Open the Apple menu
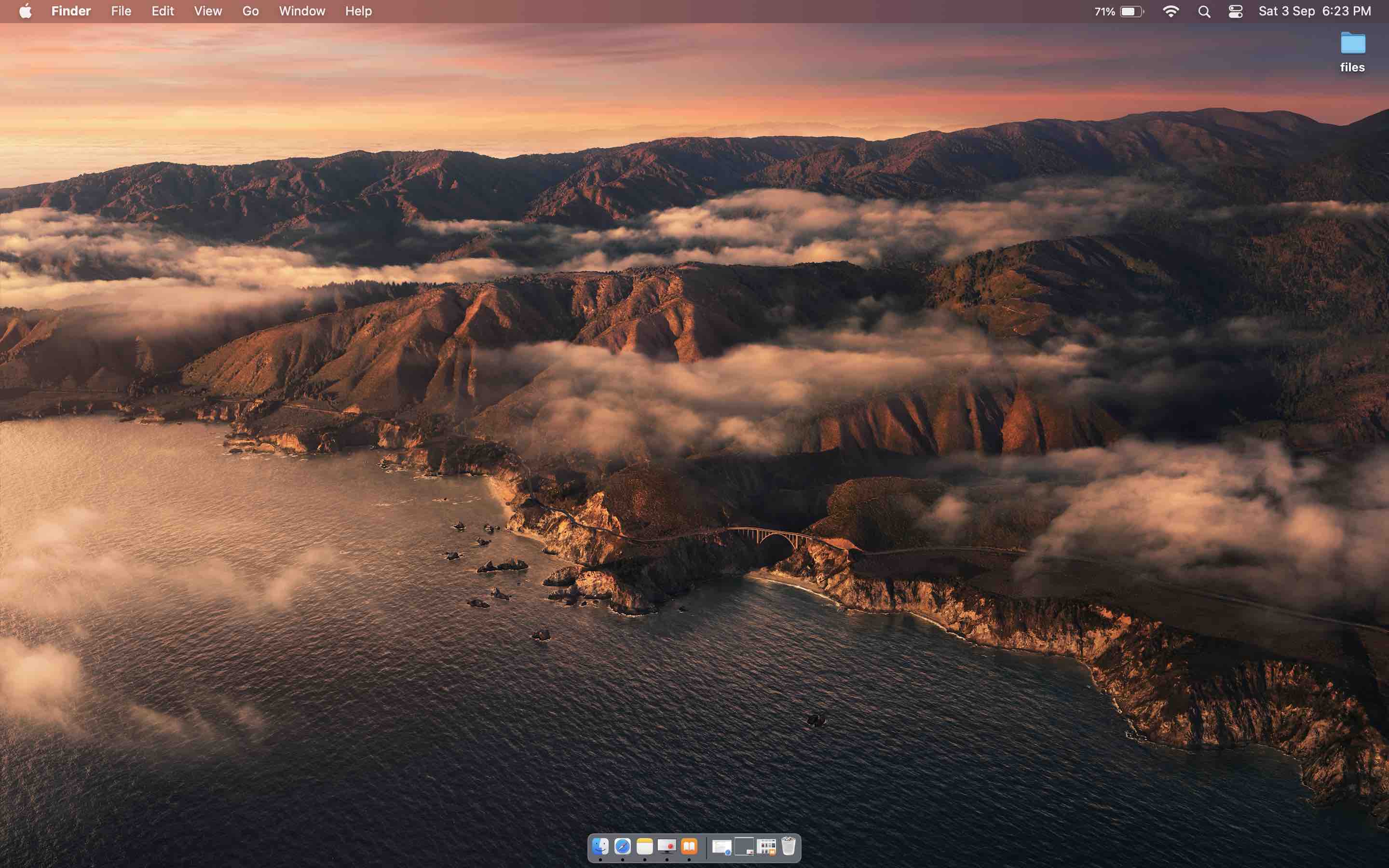 [x=25, y=12]
